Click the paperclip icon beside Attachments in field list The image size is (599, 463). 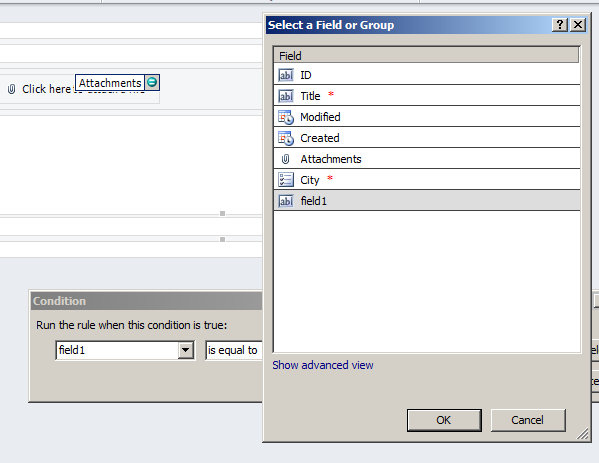285,159
